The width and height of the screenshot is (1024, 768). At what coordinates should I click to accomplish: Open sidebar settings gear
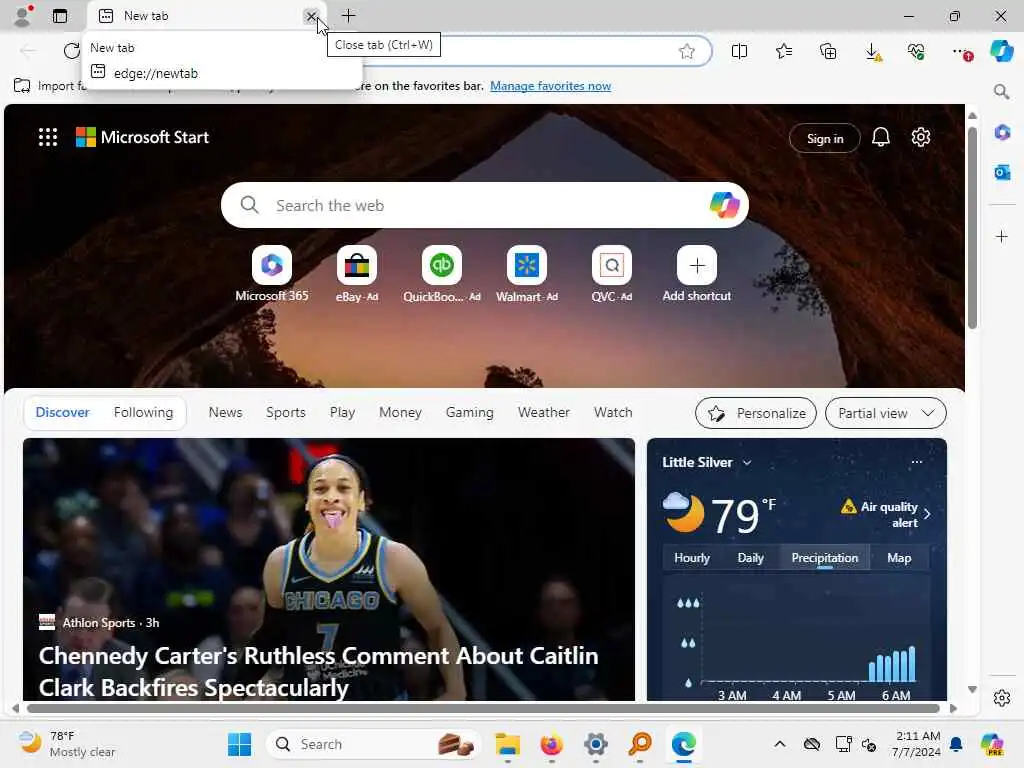pyautogui.click(x=1002, y=697)
